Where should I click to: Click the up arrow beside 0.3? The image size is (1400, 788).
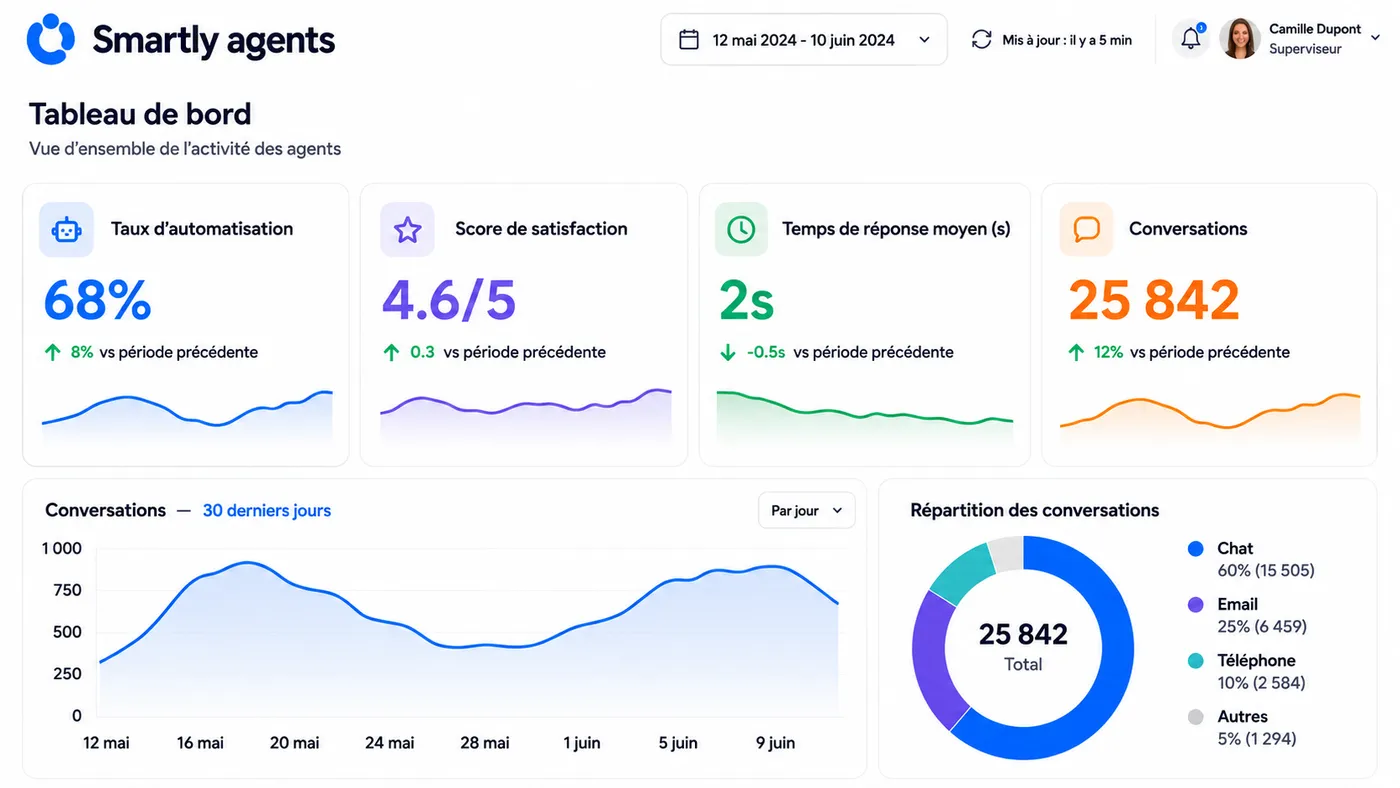coord(392,352)
